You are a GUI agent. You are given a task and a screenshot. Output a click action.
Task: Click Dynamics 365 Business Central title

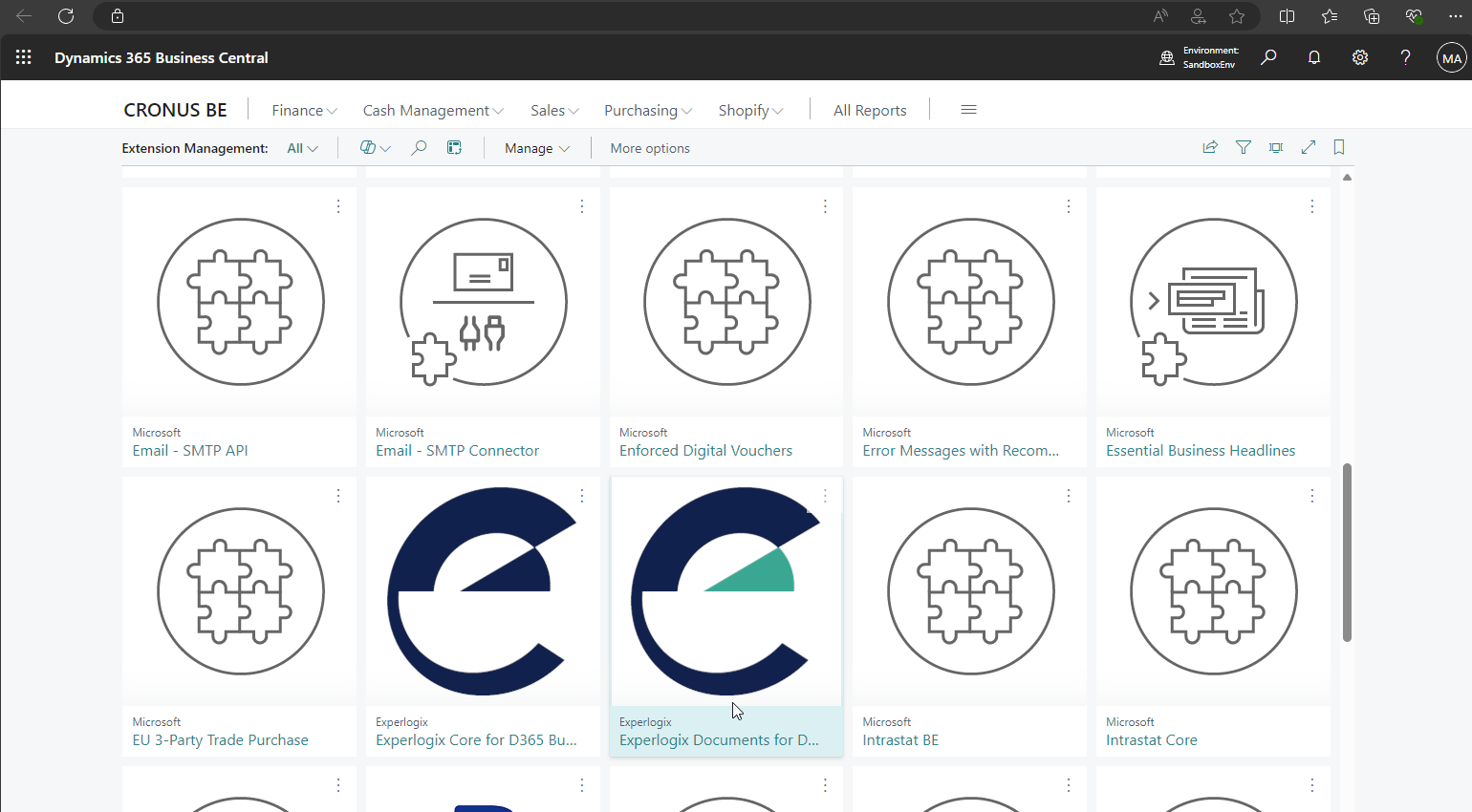point(162,57)
